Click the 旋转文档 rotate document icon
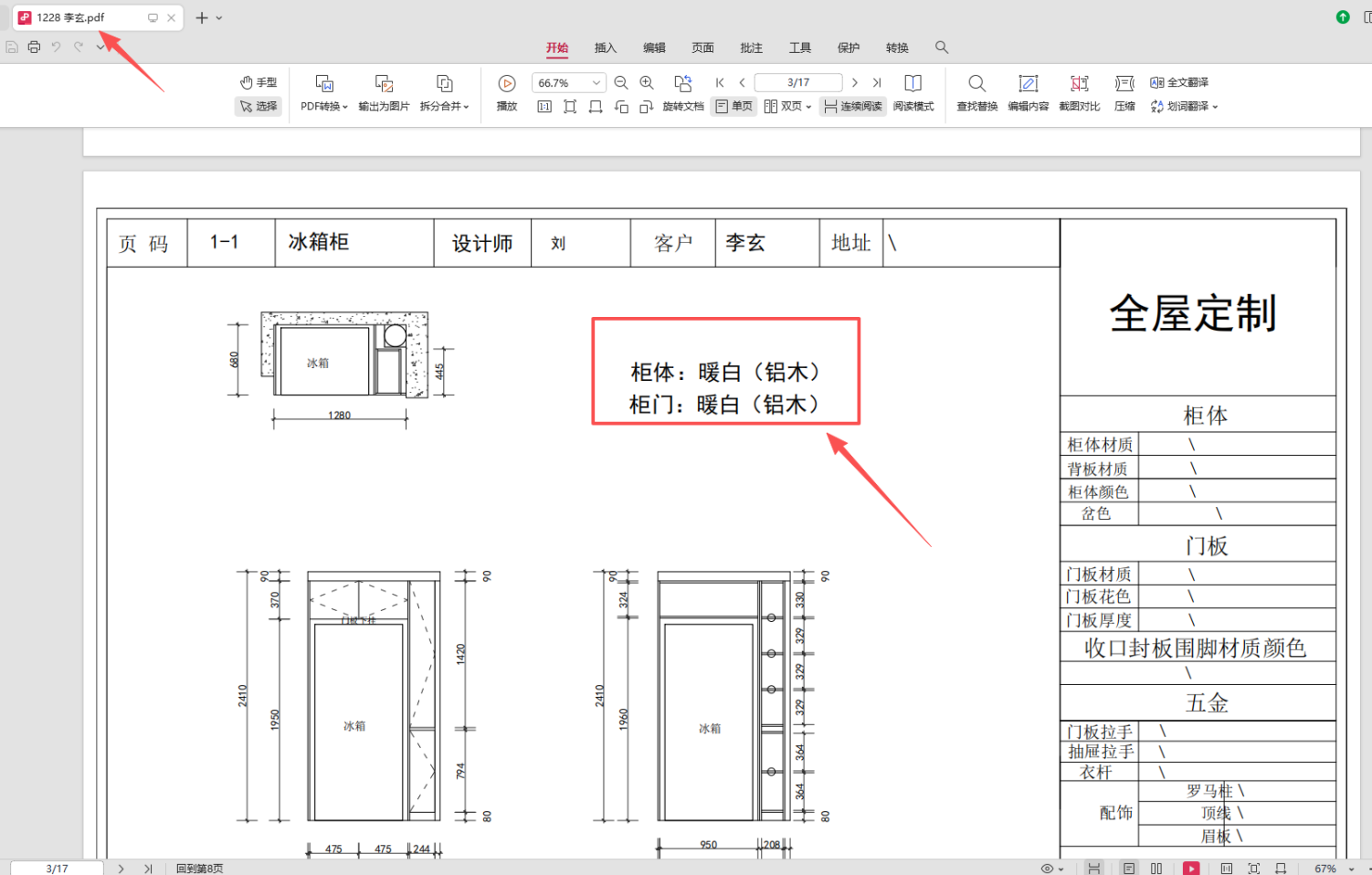 tap(682, 84)
